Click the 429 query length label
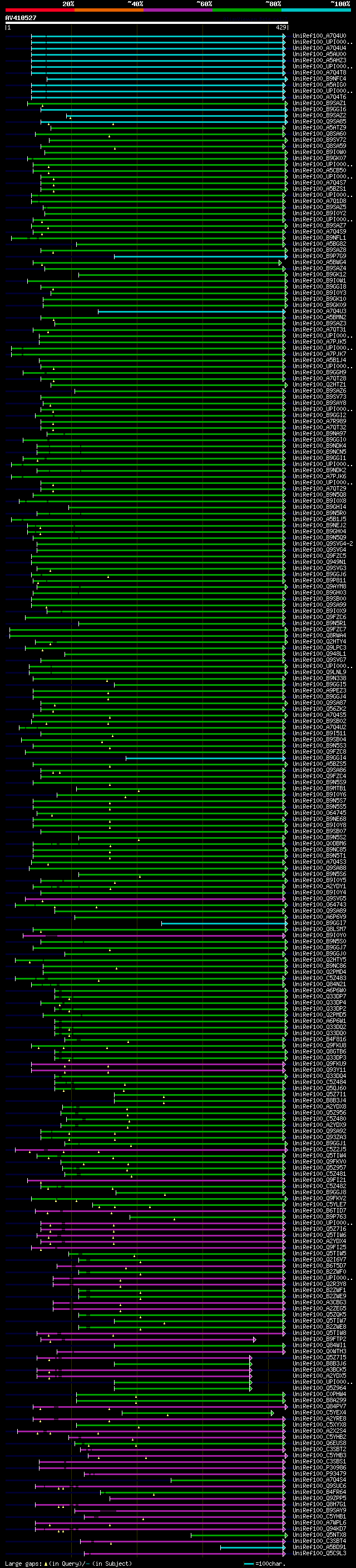 (x=281, y=27)
